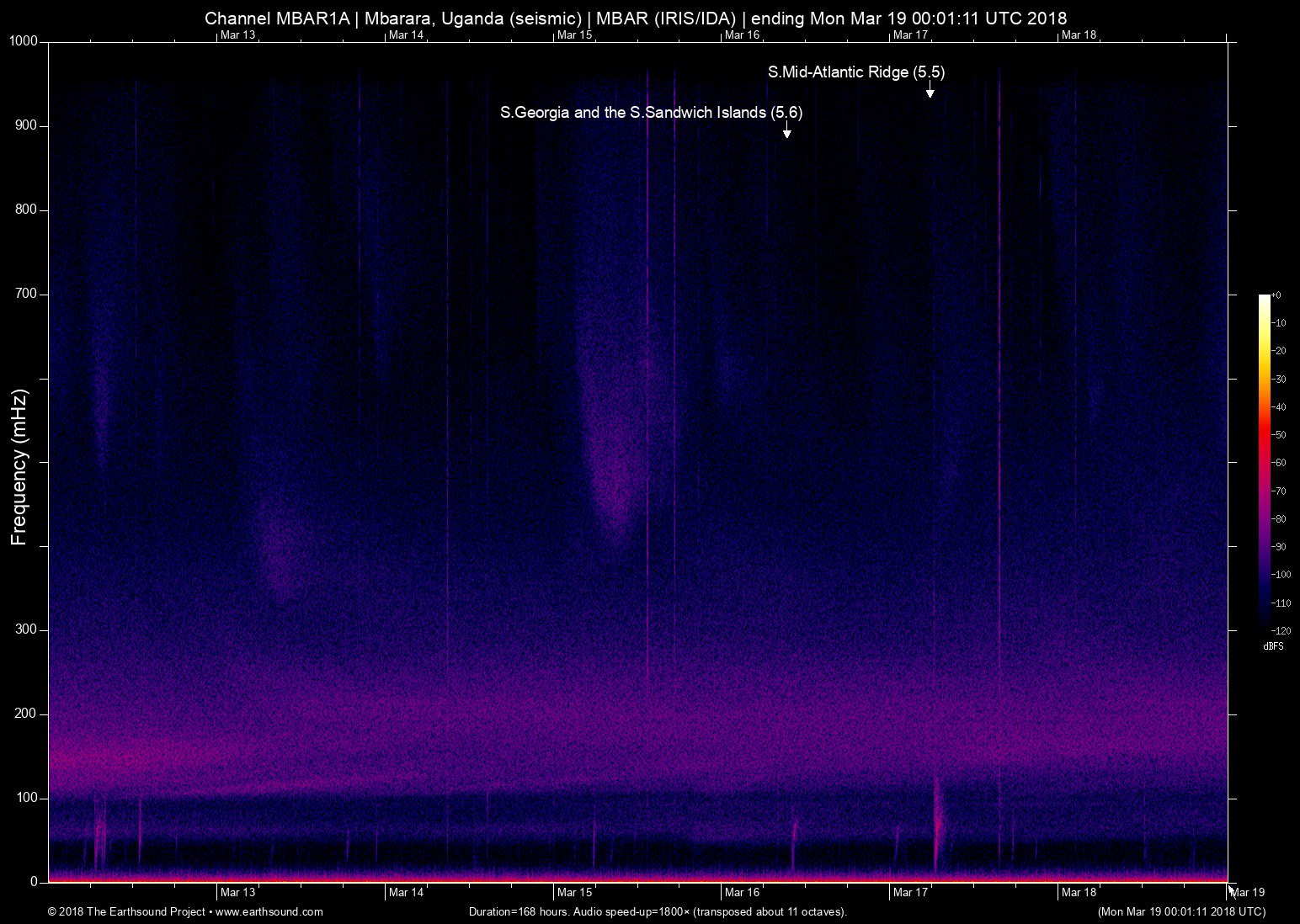Select the Mar 15 date on bottom axis
Image resolution: width=1300 pixels, height=924 pixels.
(x=574, y=892)
